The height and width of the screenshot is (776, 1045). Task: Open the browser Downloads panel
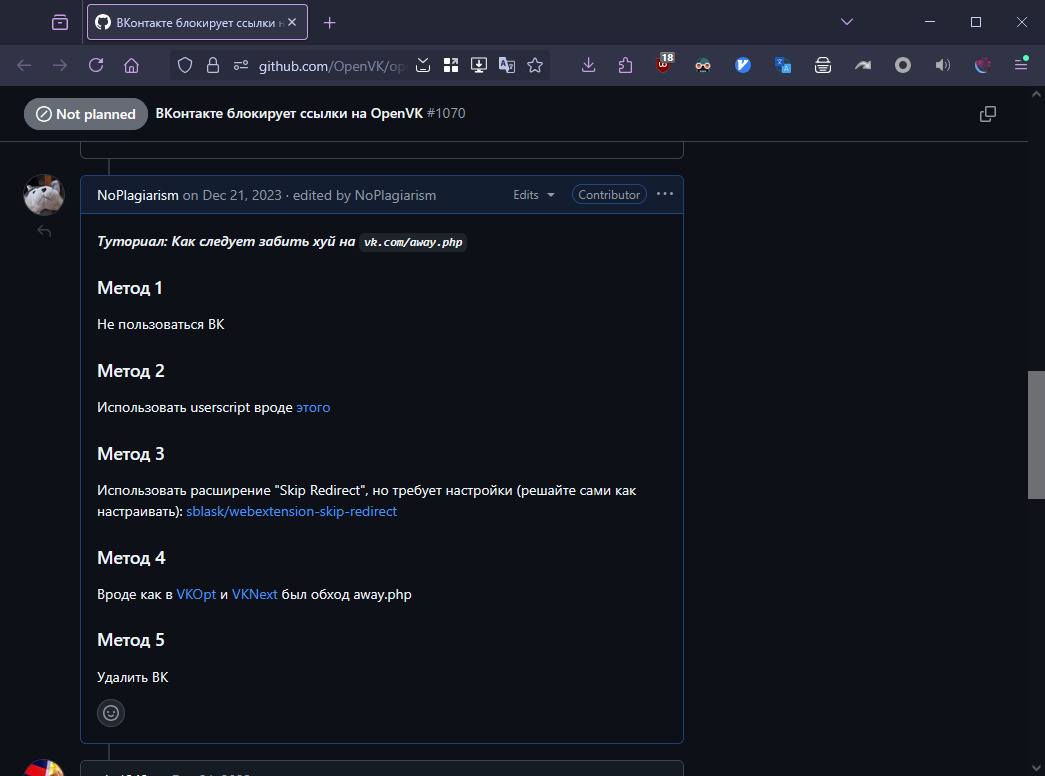pyautogui.click(x=588, y=65)
